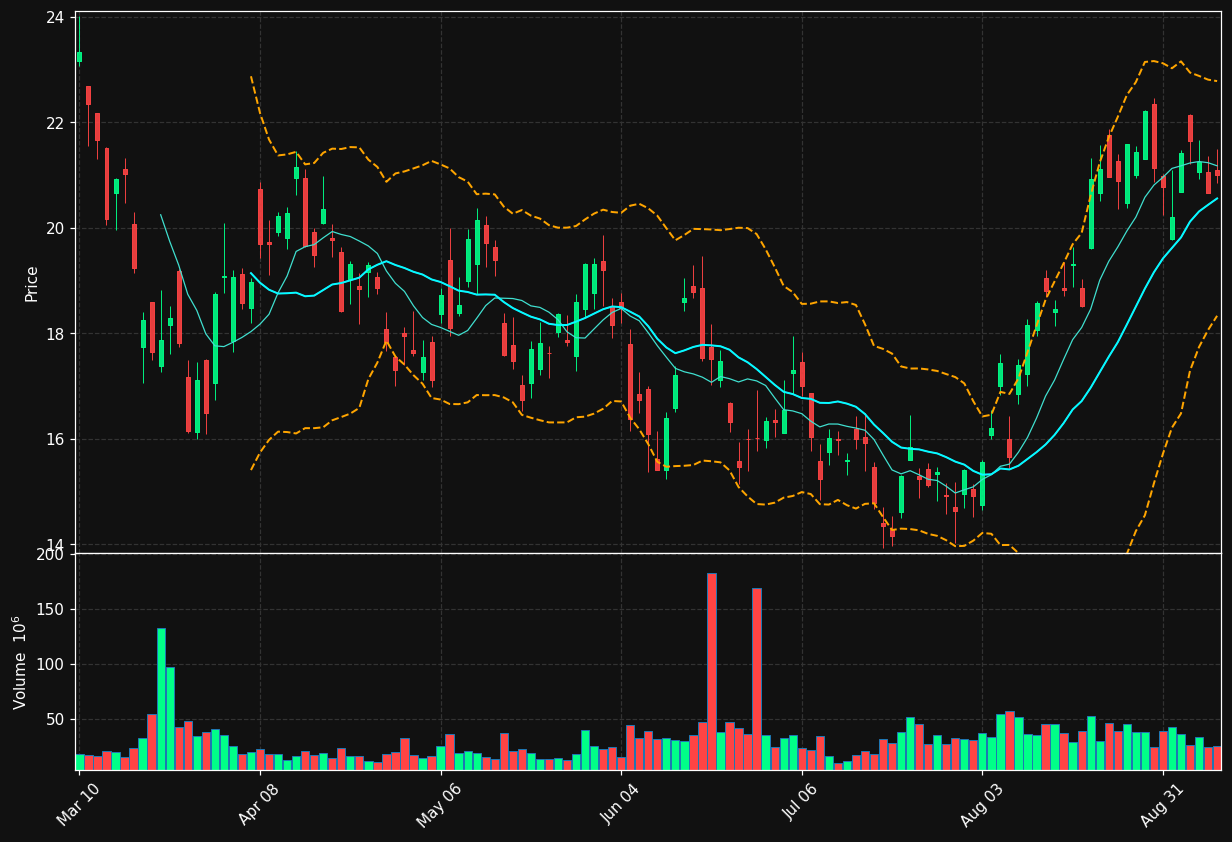This screenshot has height=842, width=1232.
Task: Click volume tick value 150
Action: [50, 610]
